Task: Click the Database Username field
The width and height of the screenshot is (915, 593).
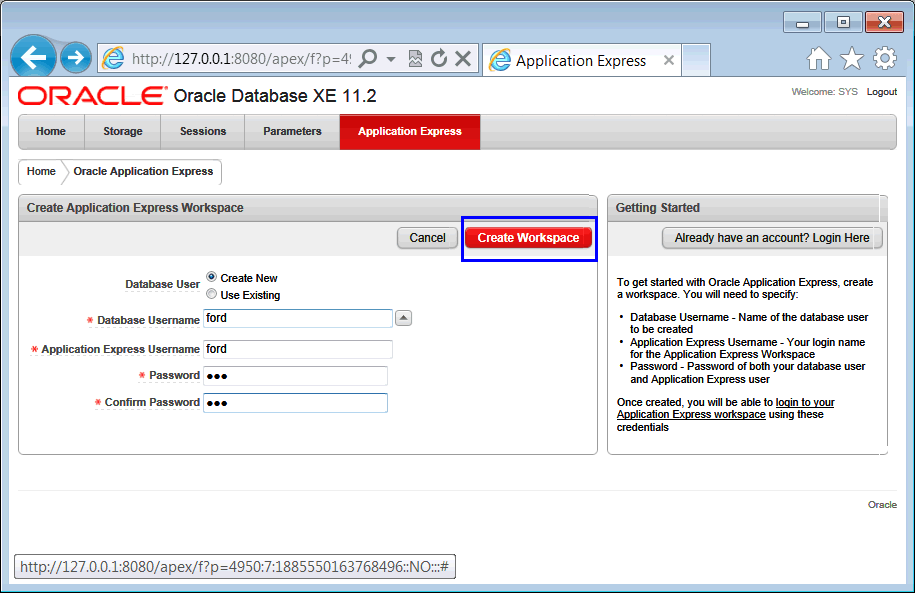Action: pyautogui.click(x=298, y=318)
